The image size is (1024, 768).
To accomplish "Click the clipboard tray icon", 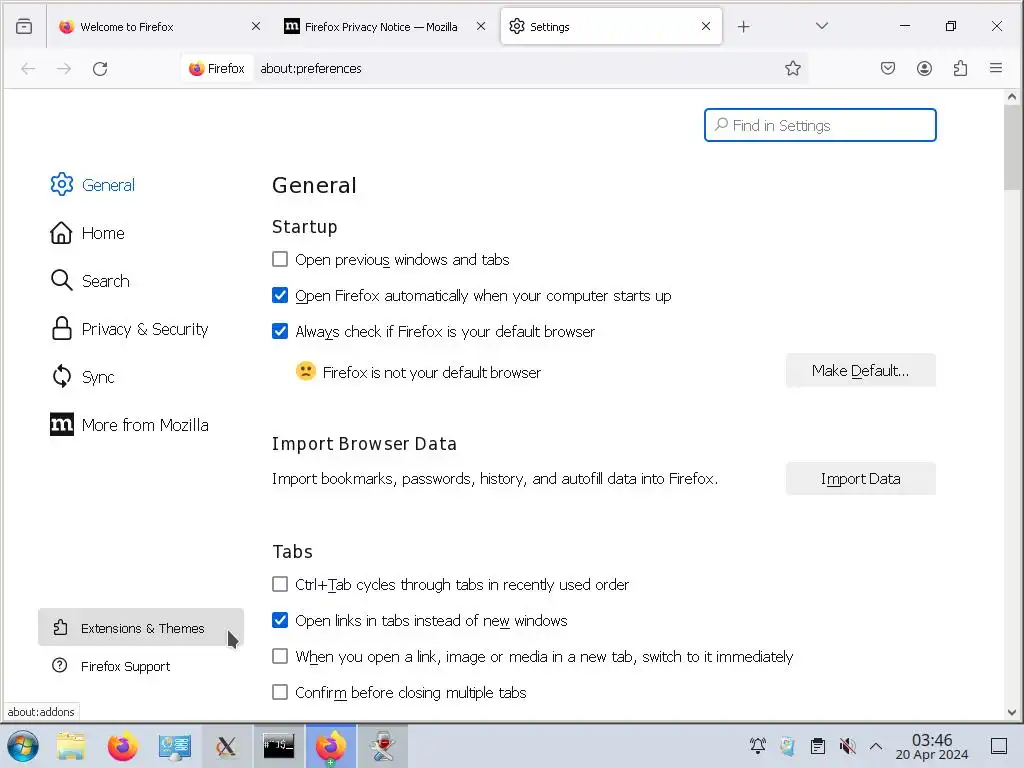I will click(818, 746).
